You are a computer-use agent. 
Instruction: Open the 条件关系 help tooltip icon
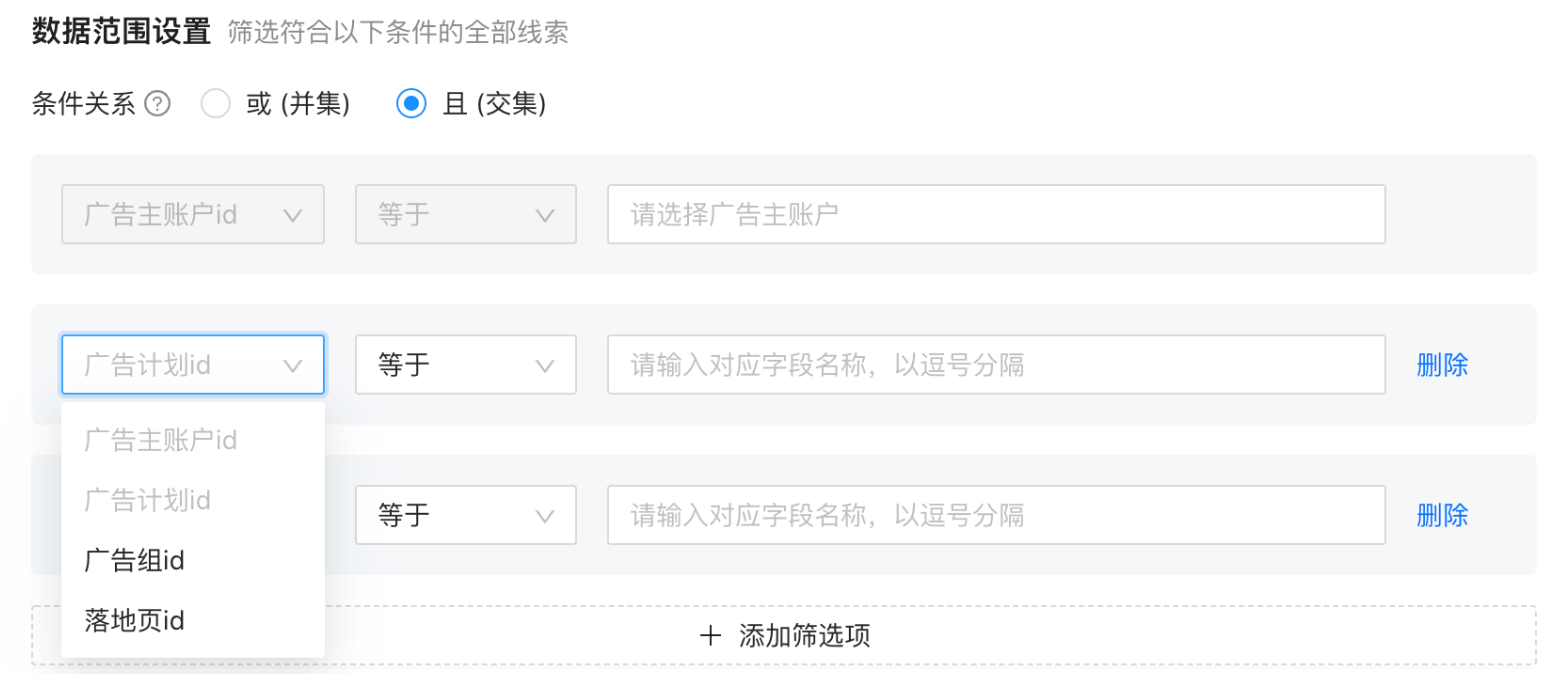(158, 103)
